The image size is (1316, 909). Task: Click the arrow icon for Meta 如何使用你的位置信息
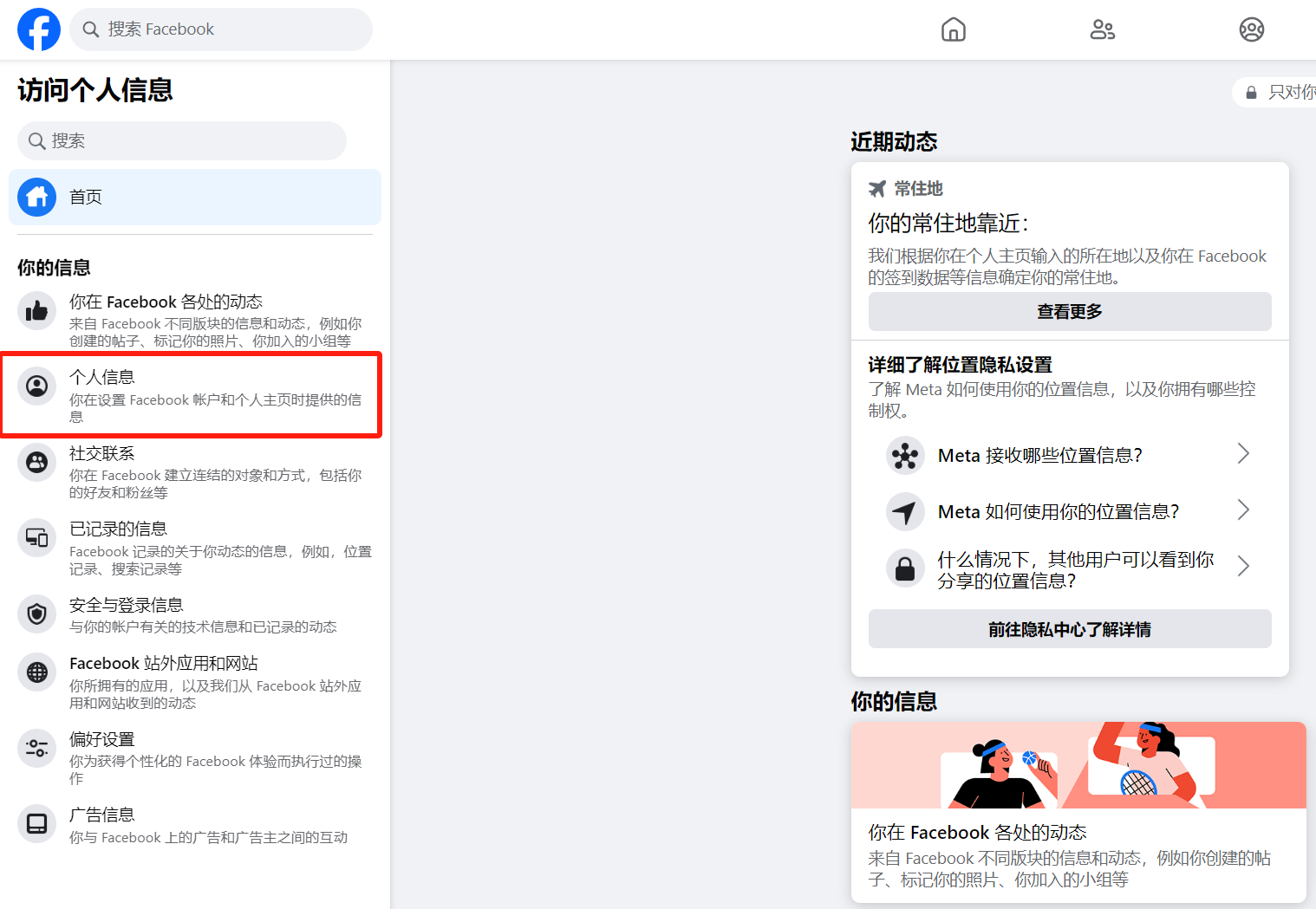click(x=905, y=511)
